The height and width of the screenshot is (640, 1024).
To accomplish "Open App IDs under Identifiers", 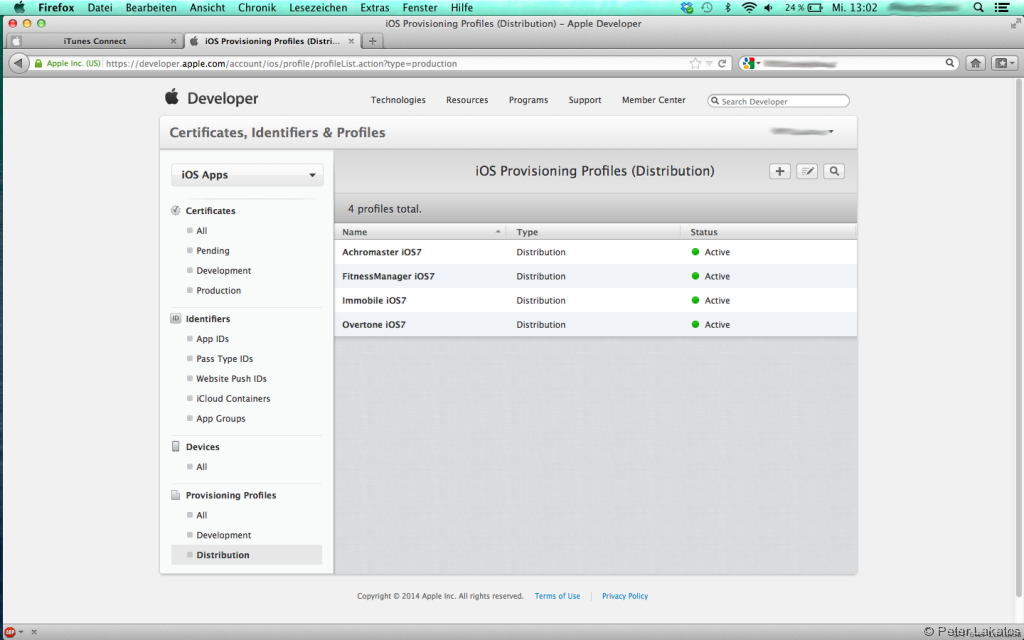I will click(x=213, y=339).
